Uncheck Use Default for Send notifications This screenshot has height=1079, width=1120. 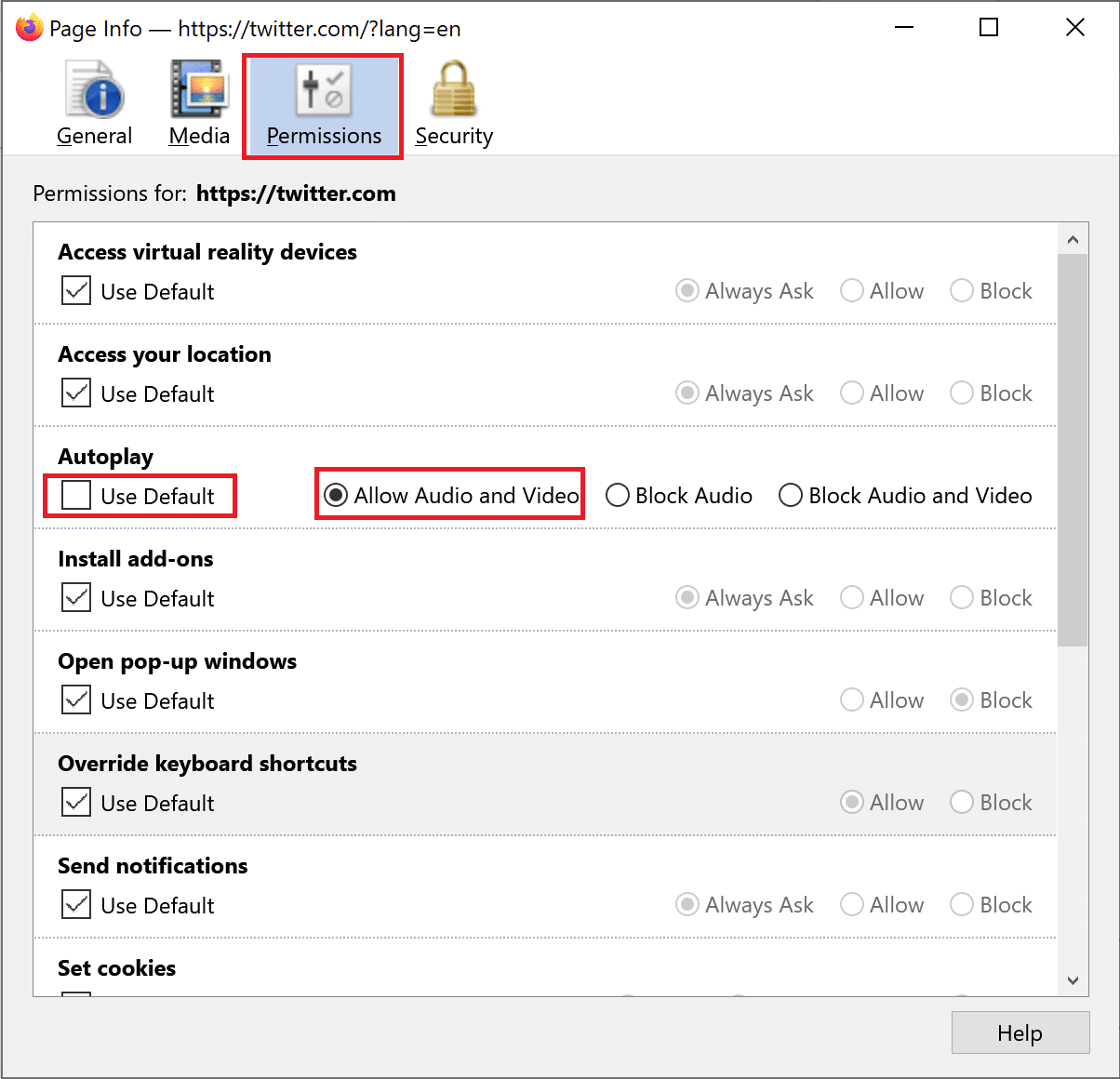75,904
